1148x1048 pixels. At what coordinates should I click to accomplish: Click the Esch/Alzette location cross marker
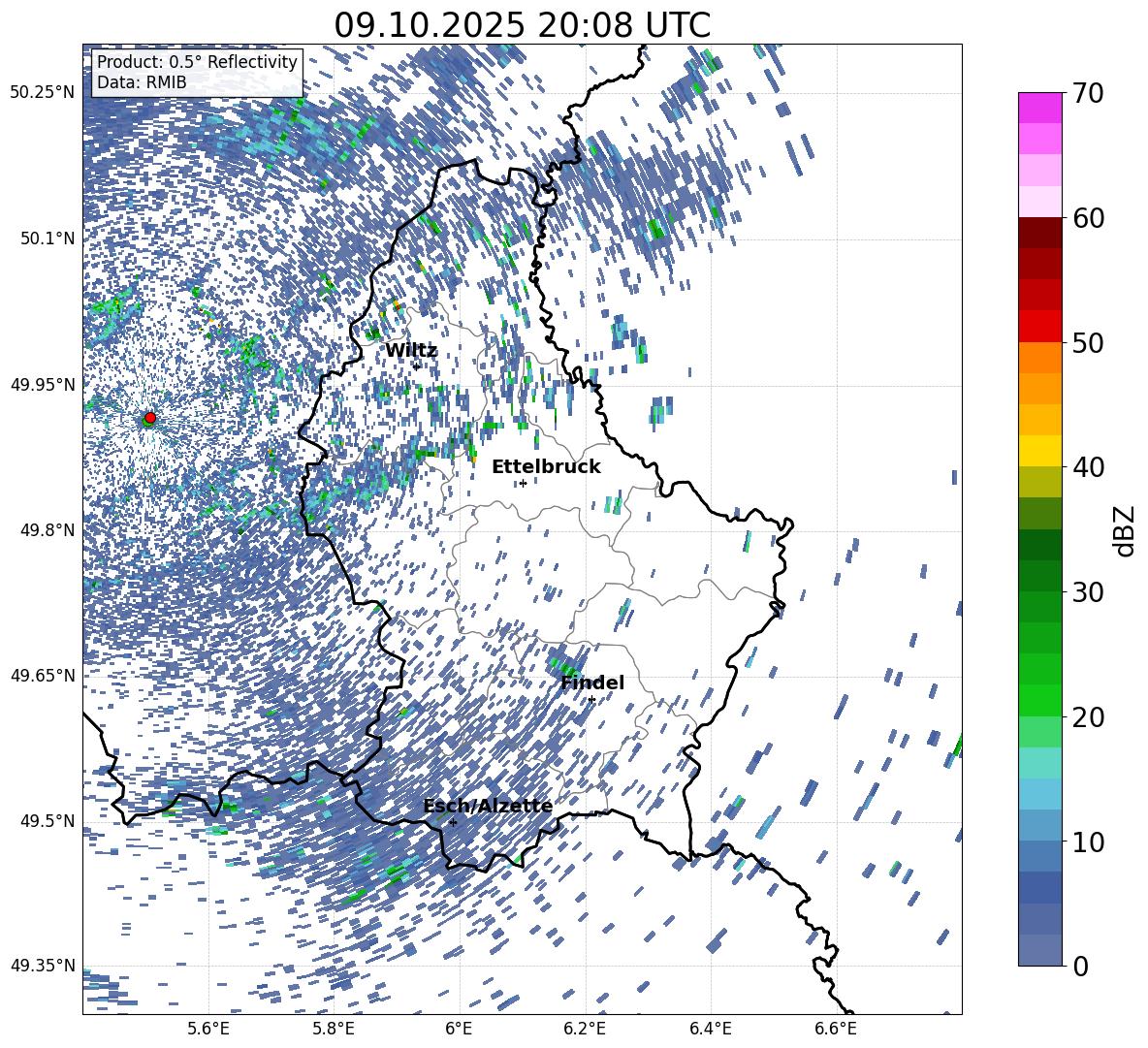point(453,822)
